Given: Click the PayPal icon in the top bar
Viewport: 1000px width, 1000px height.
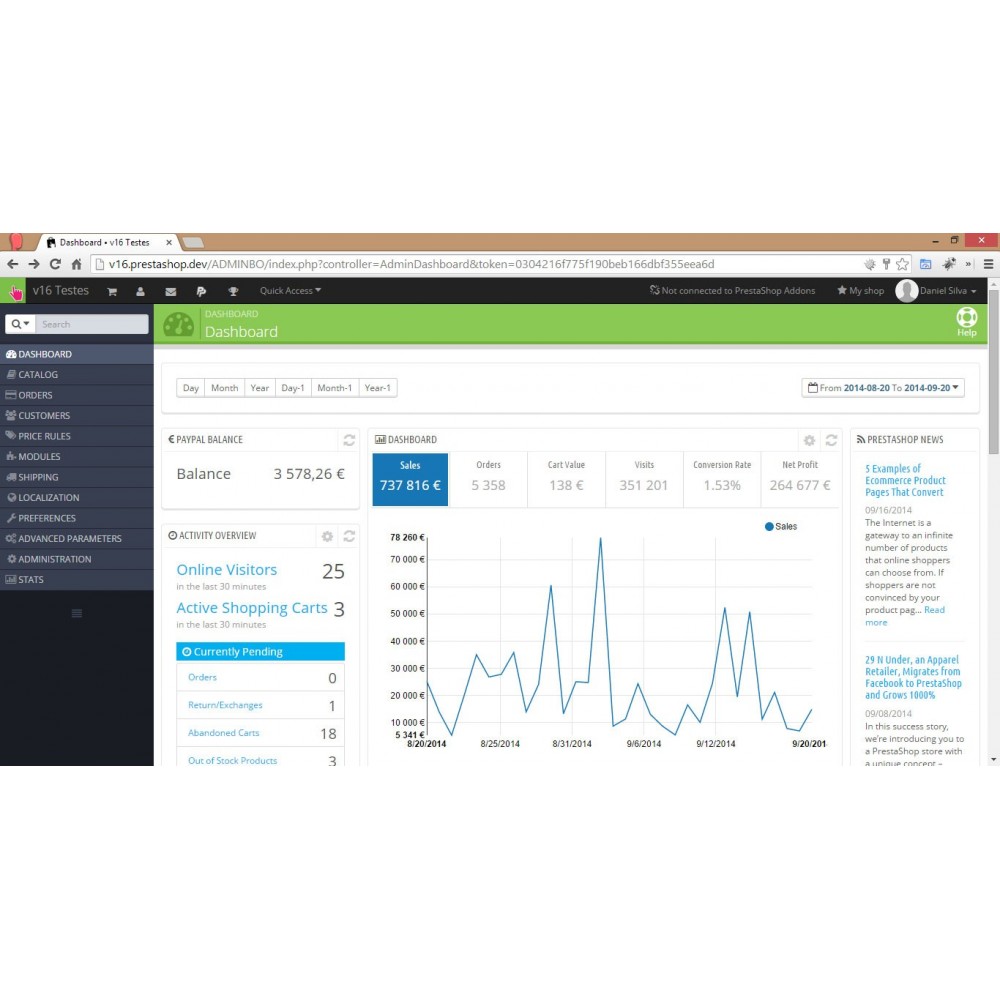Looking at the screenshot, I should click(201, 291).
